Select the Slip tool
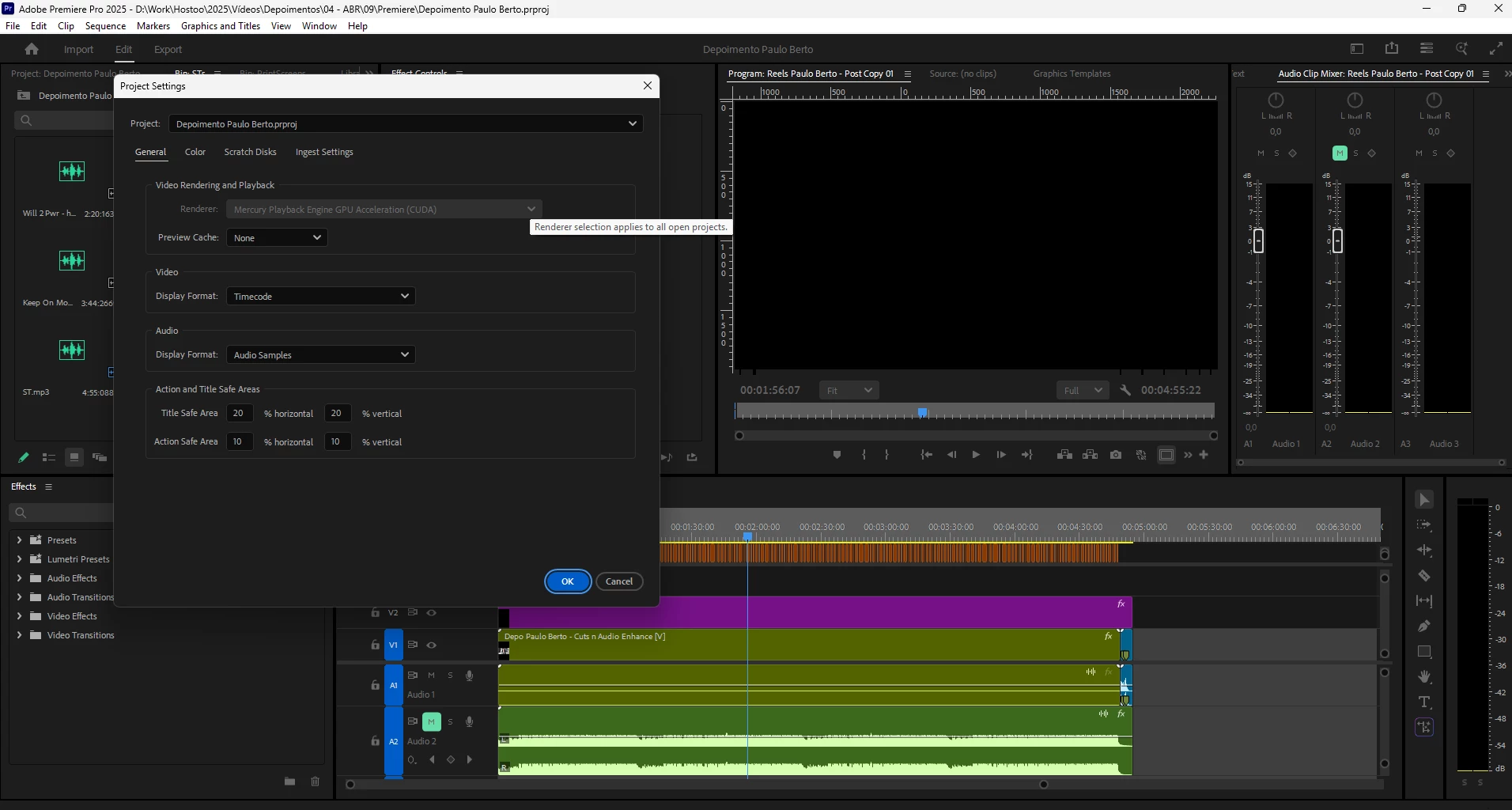The width and height of the screenshot is (1512, 810). (1424, 601)
